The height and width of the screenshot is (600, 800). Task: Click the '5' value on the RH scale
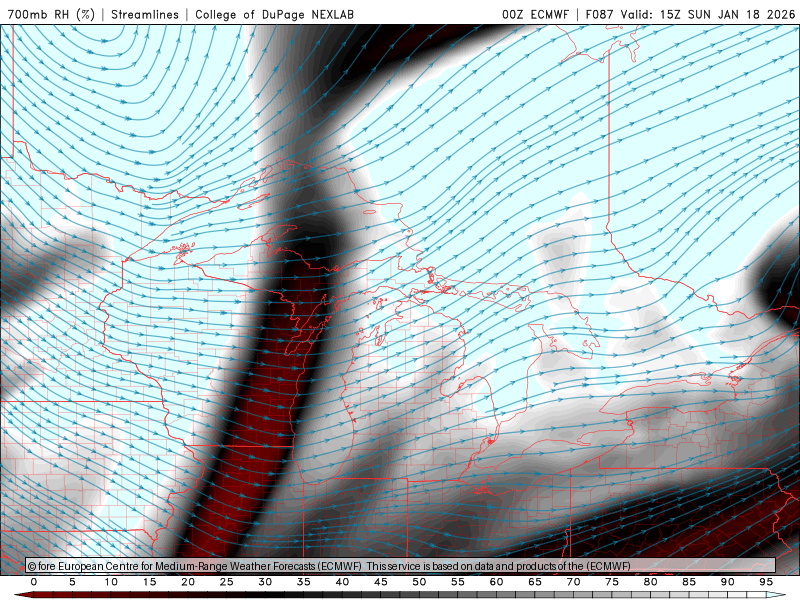pos(72,582)
